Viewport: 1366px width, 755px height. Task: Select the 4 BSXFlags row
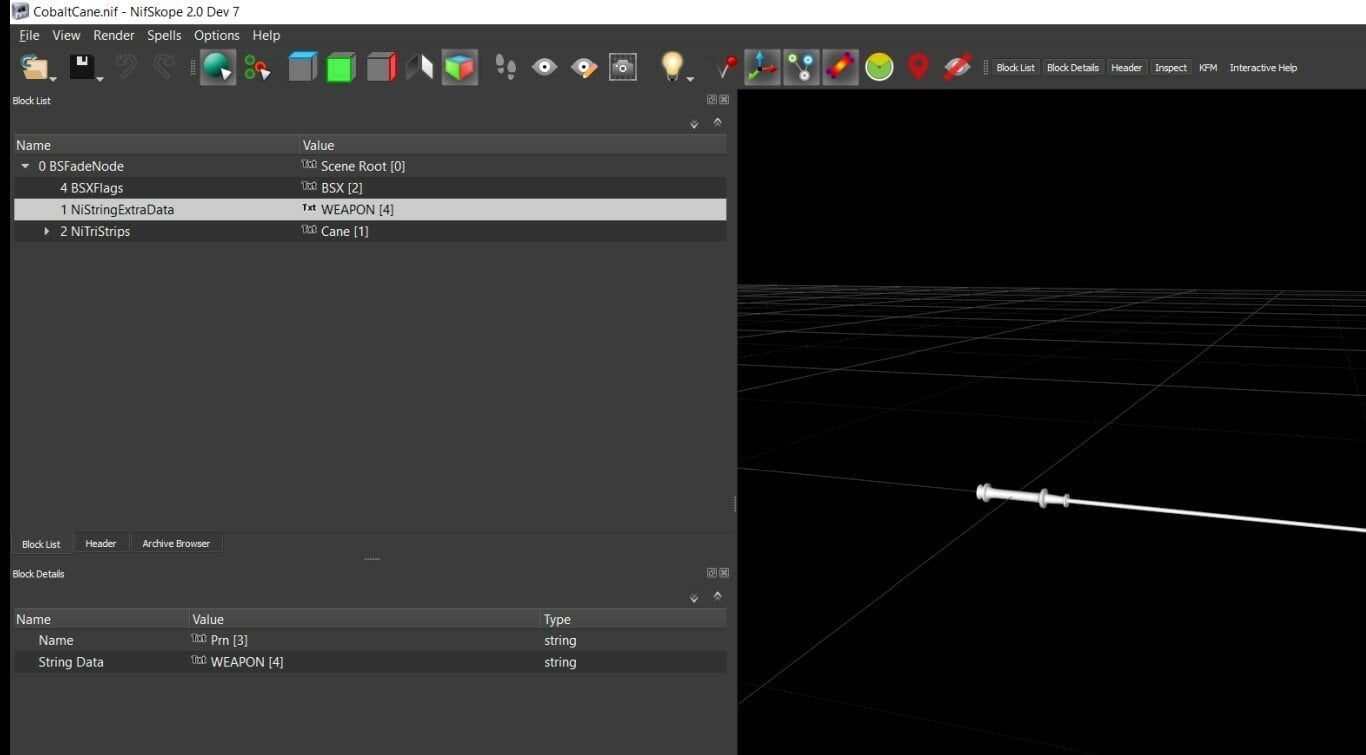tap(368, 188)
